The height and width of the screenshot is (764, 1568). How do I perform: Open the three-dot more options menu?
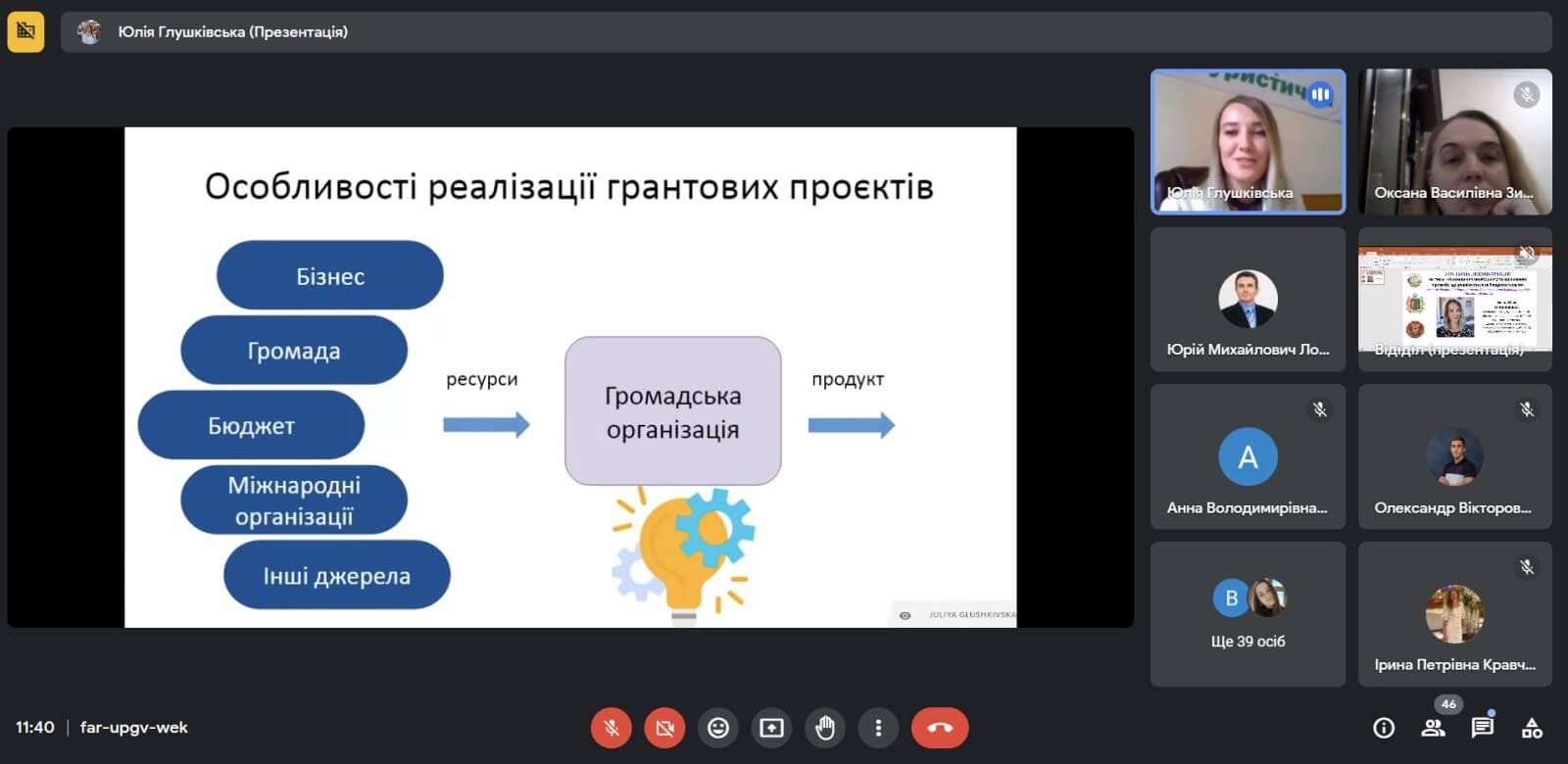pos(878,728)
